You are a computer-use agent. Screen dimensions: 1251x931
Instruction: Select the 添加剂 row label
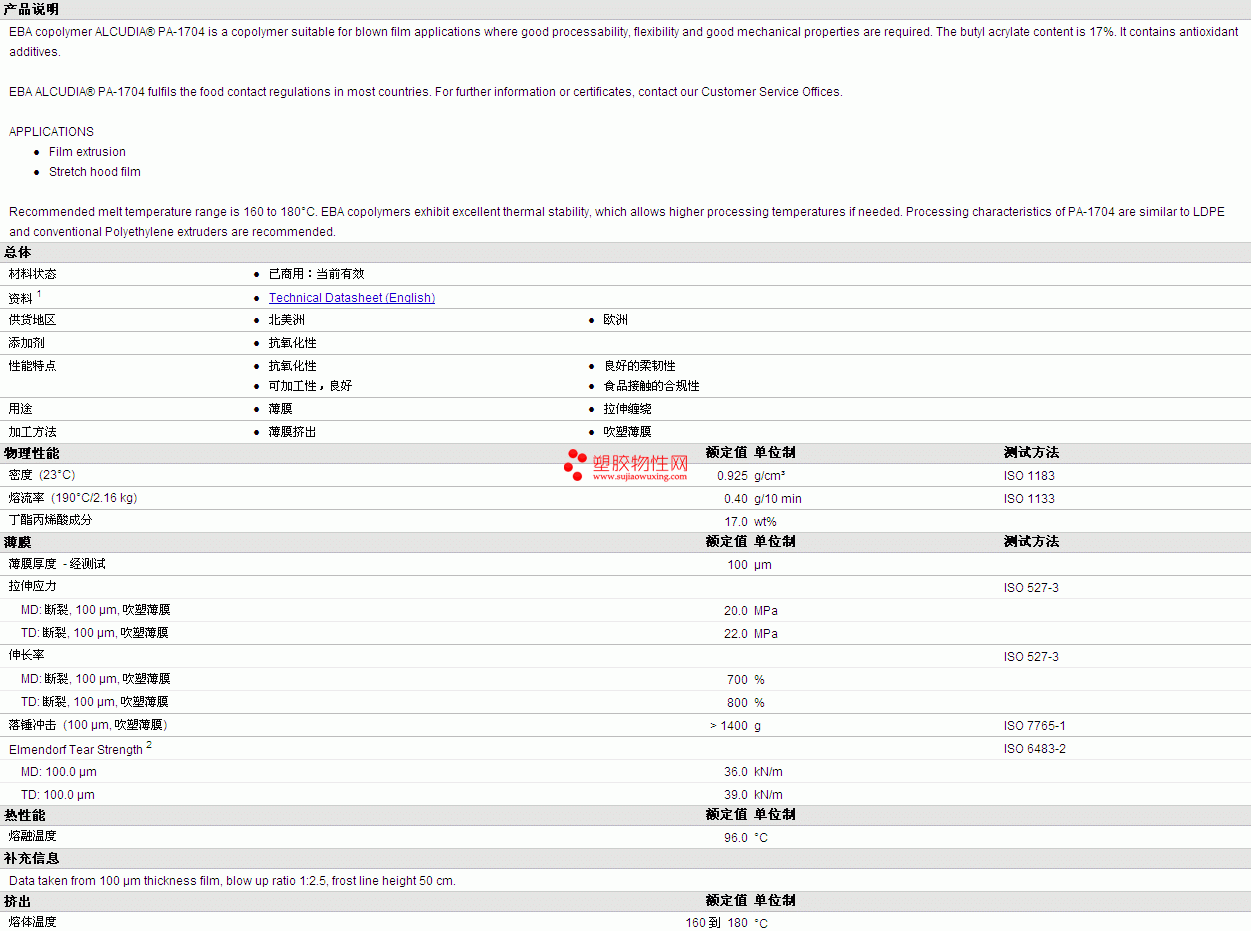pos(27,343)
